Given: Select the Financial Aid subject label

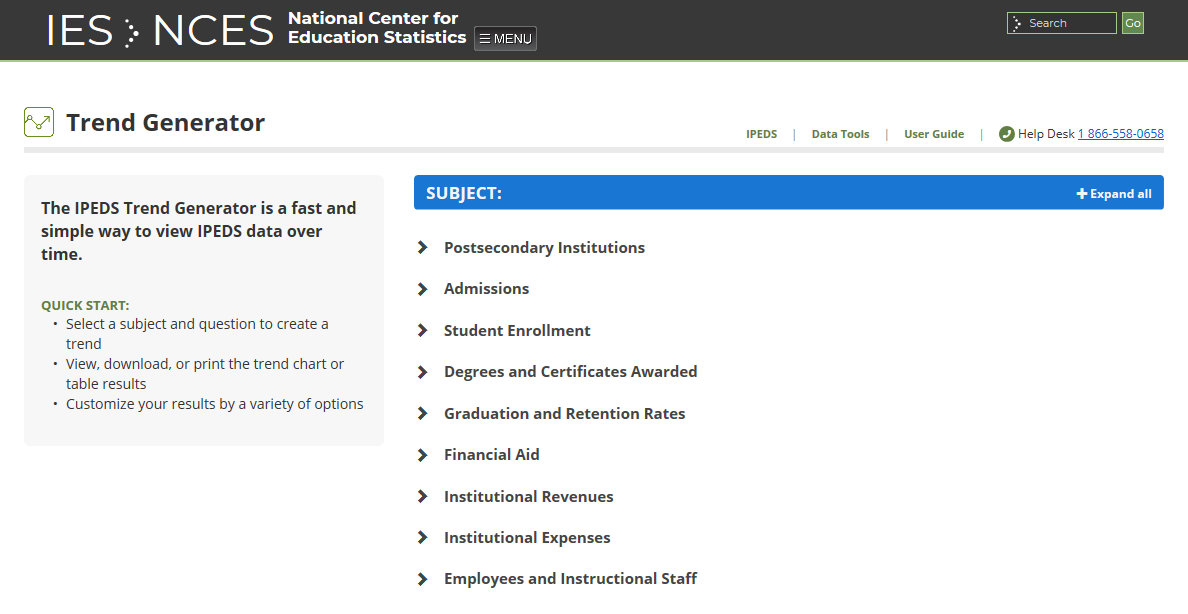Looking at the screenshot, I should [x=492, y=455].
